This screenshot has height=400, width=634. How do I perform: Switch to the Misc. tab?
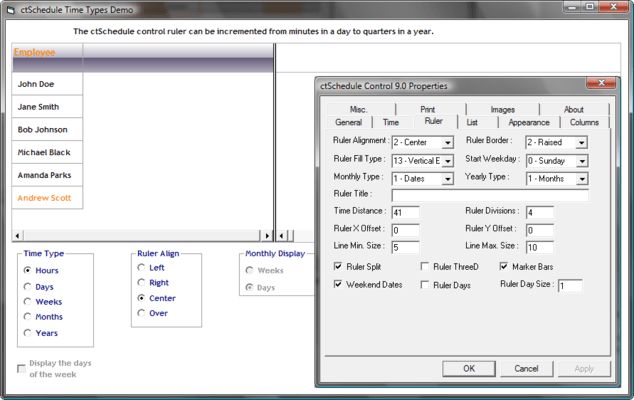[x=359, y=109]
